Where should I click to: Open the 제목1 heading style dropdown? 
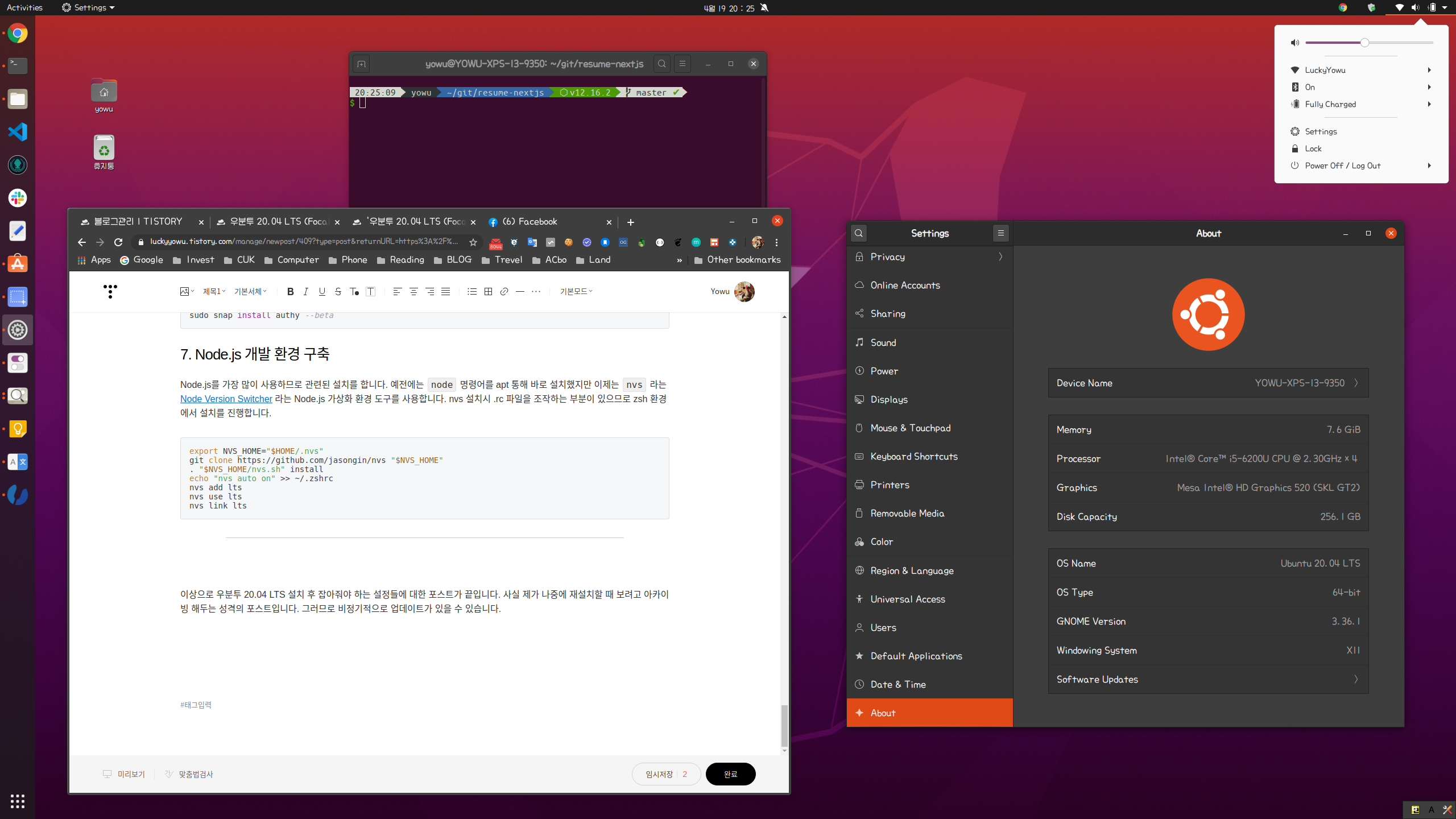(214, 292)
